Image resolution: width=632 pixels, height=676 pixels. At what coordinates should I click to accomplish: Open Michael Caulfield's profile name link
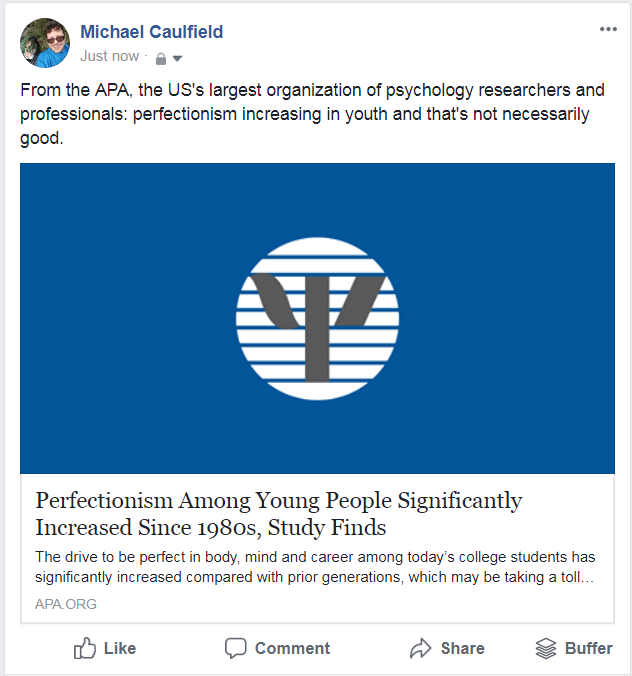click(151, 32)
